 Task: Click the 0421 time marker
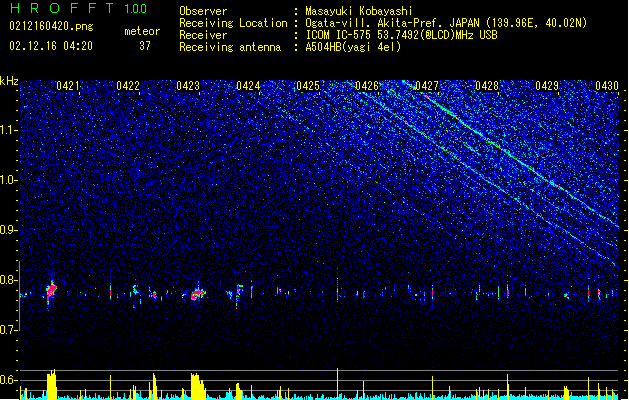[x=68, y=86]
